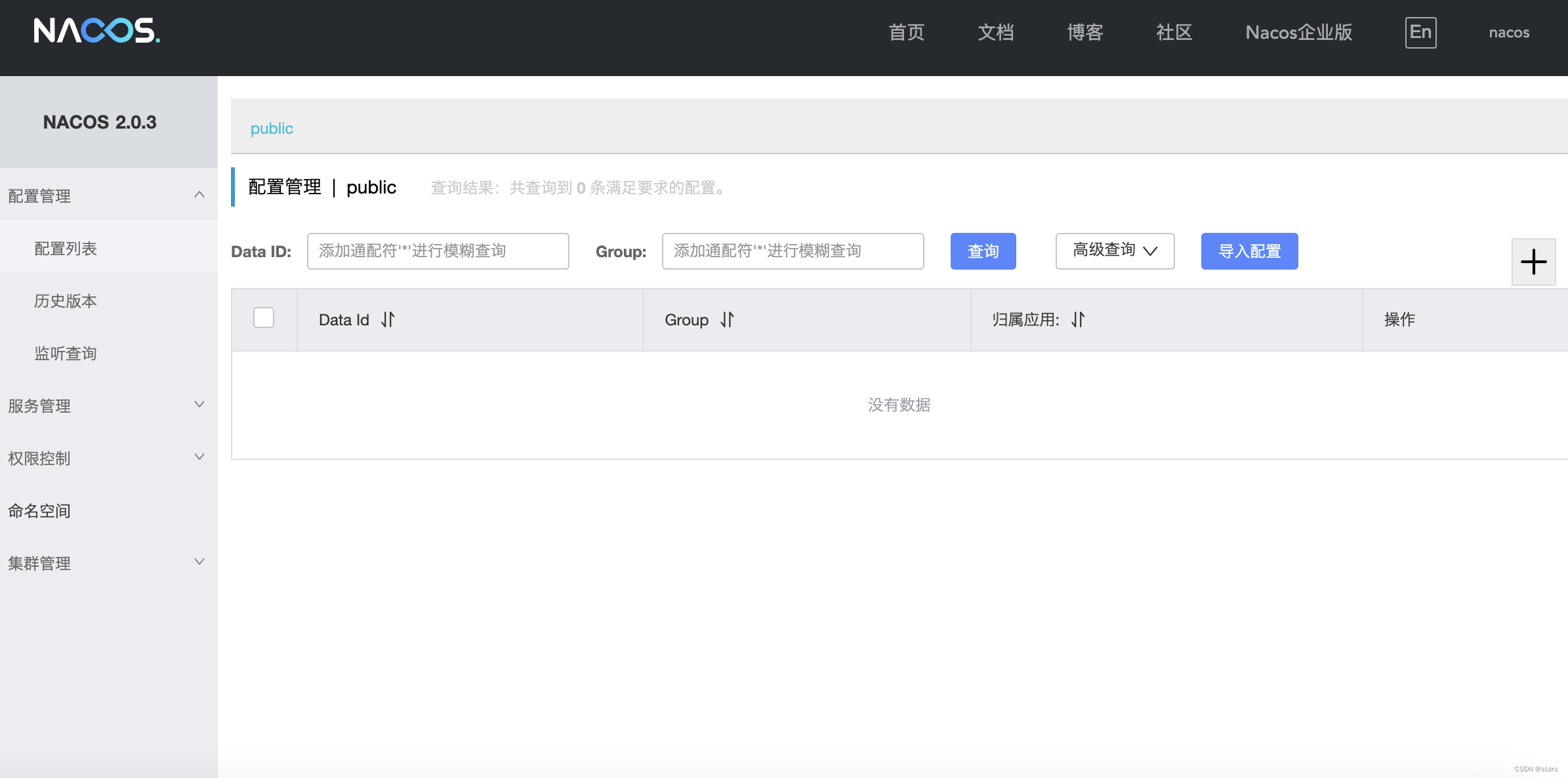
Task: Sort by Group column arrows
Action: (x=727, y=319)
